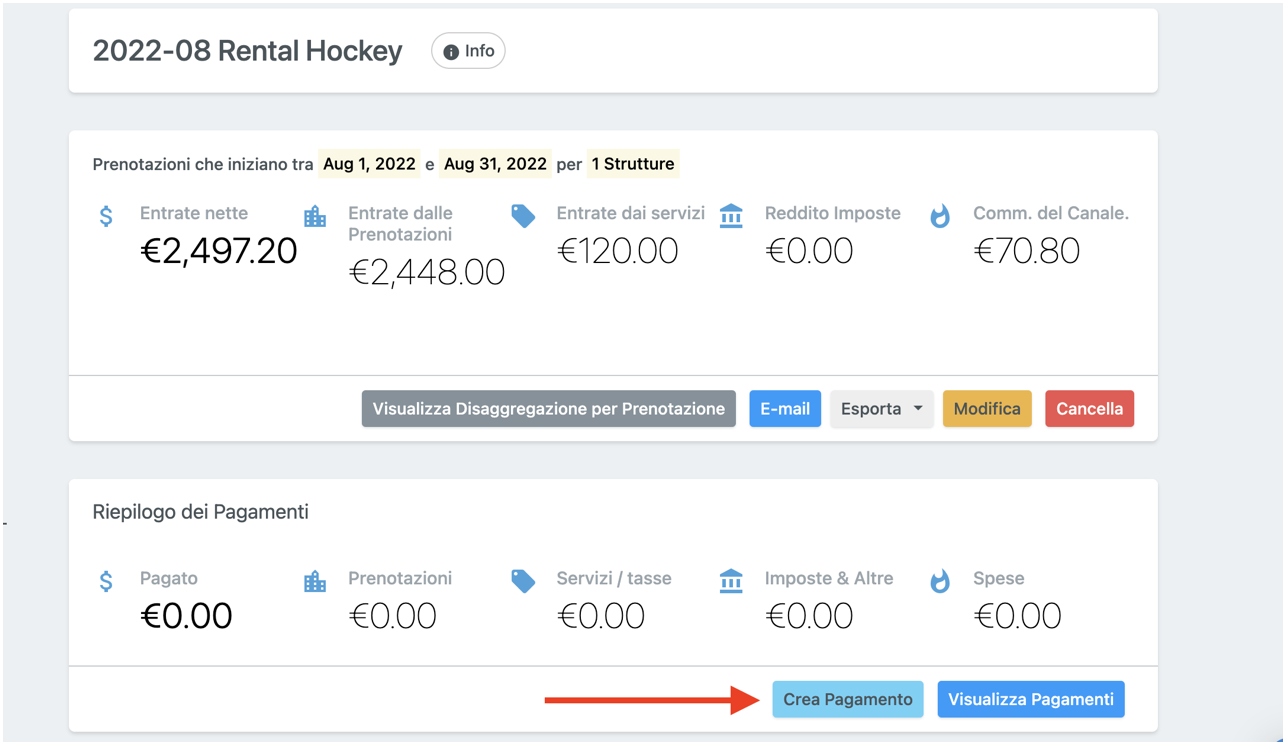Open the Info badge next to title
Image resolution: width=1286 pixels, height=742 pixels.
click(468, 51)
